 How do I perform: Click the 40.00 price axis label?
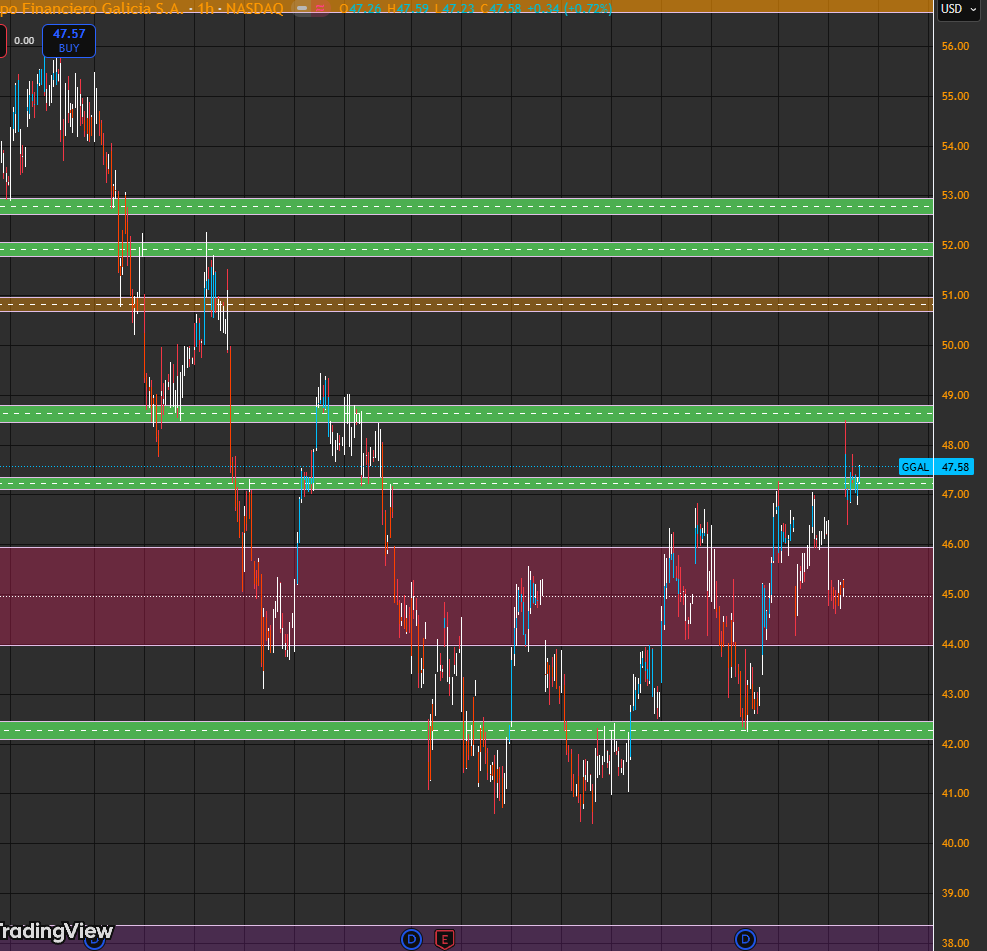pyautogui.click(x=955, y=843)
